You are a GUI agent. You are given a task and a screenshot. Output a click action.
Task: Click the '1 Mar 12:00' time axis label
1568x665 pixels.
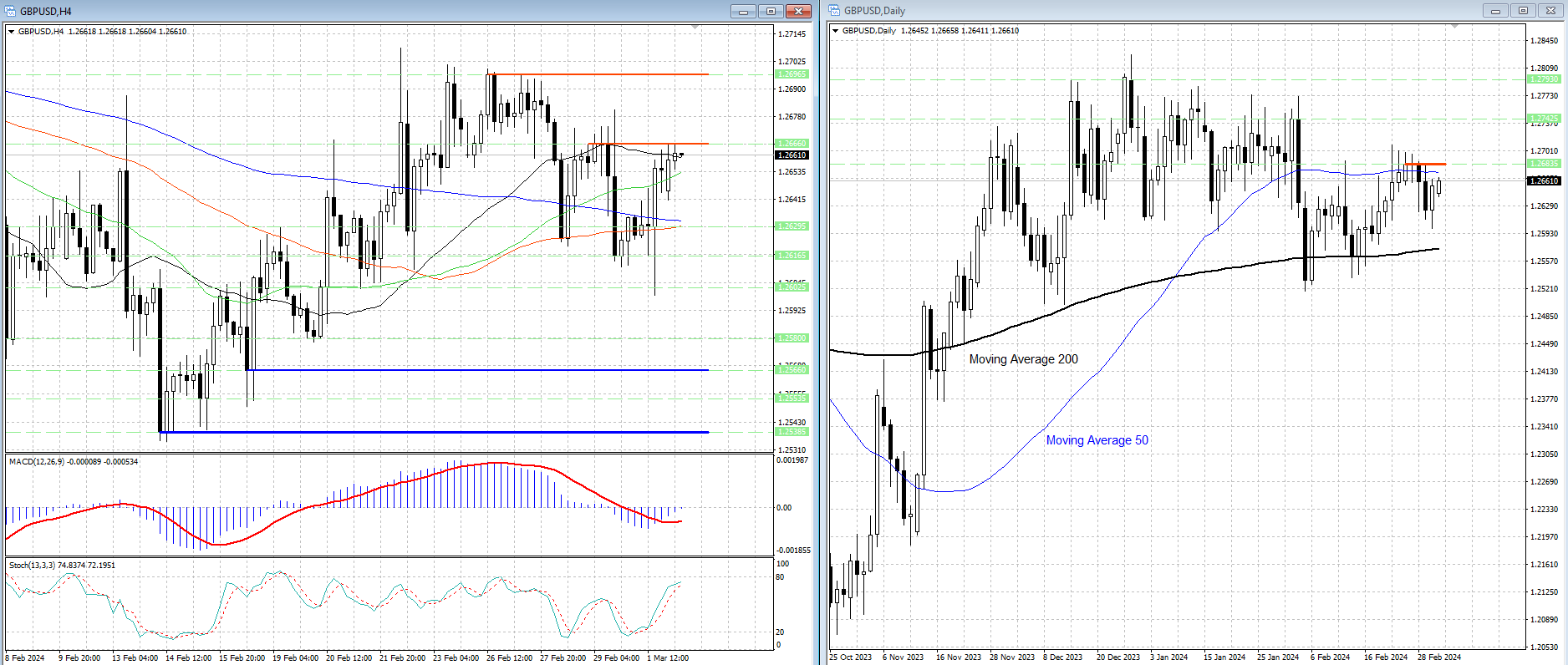click(x=668, y=658)
